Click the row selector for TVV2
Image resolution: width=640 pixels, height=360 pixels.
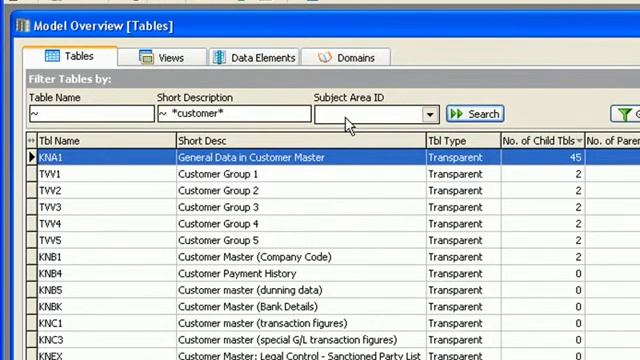31,191
